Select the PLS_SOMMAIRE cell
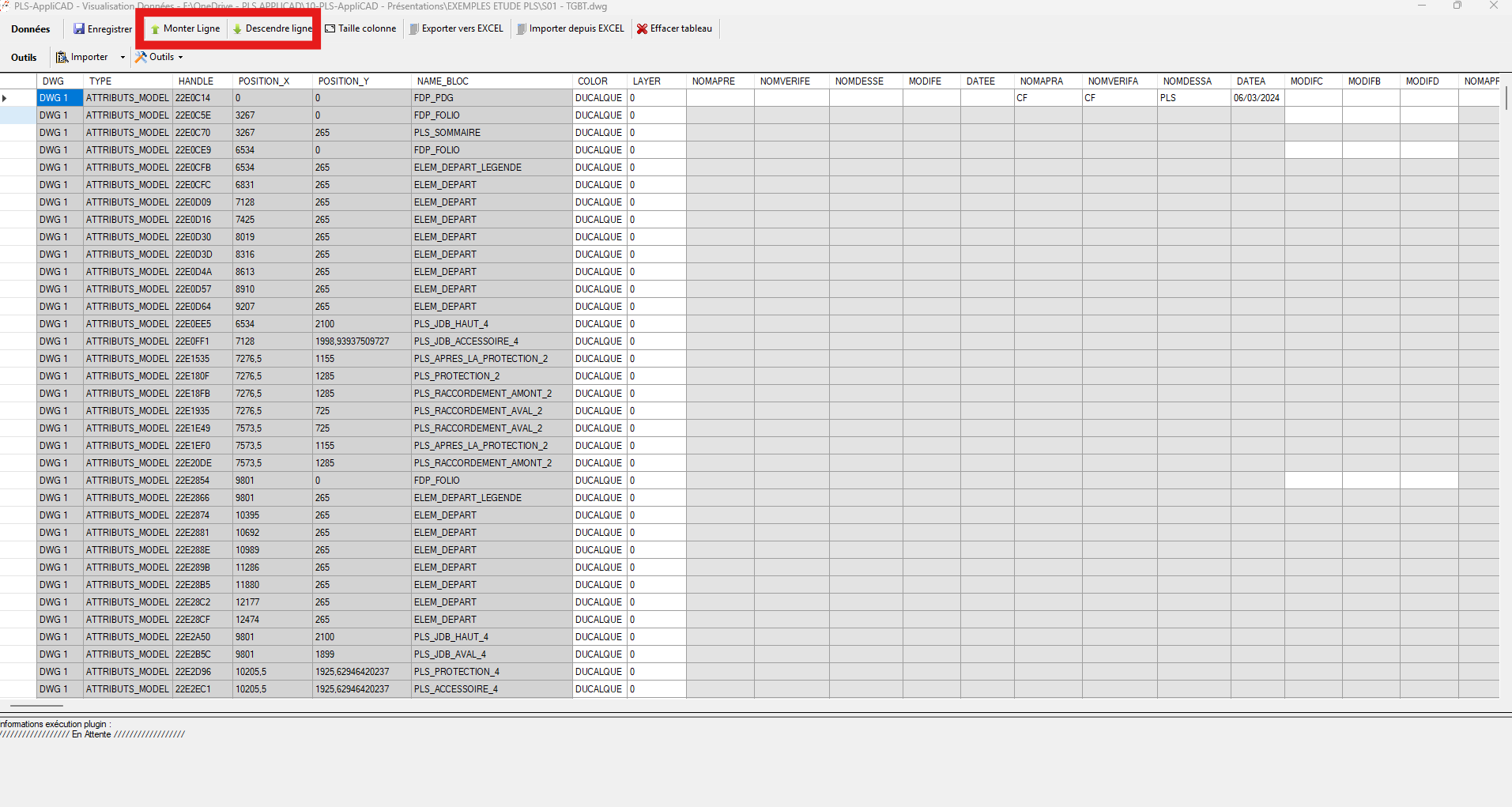1512x807 pixels. click(x=447, y=133)
